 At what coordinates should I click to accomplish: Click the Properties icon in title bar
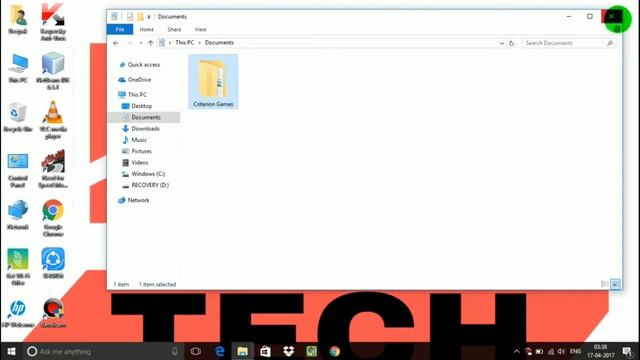130,17
